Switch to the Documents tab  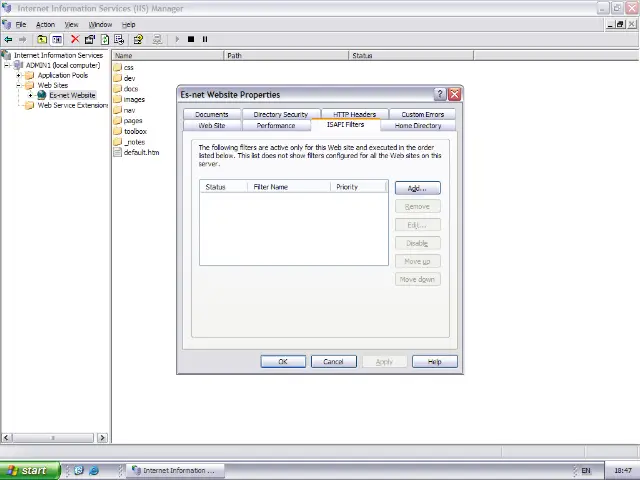(x=212, y=114)
